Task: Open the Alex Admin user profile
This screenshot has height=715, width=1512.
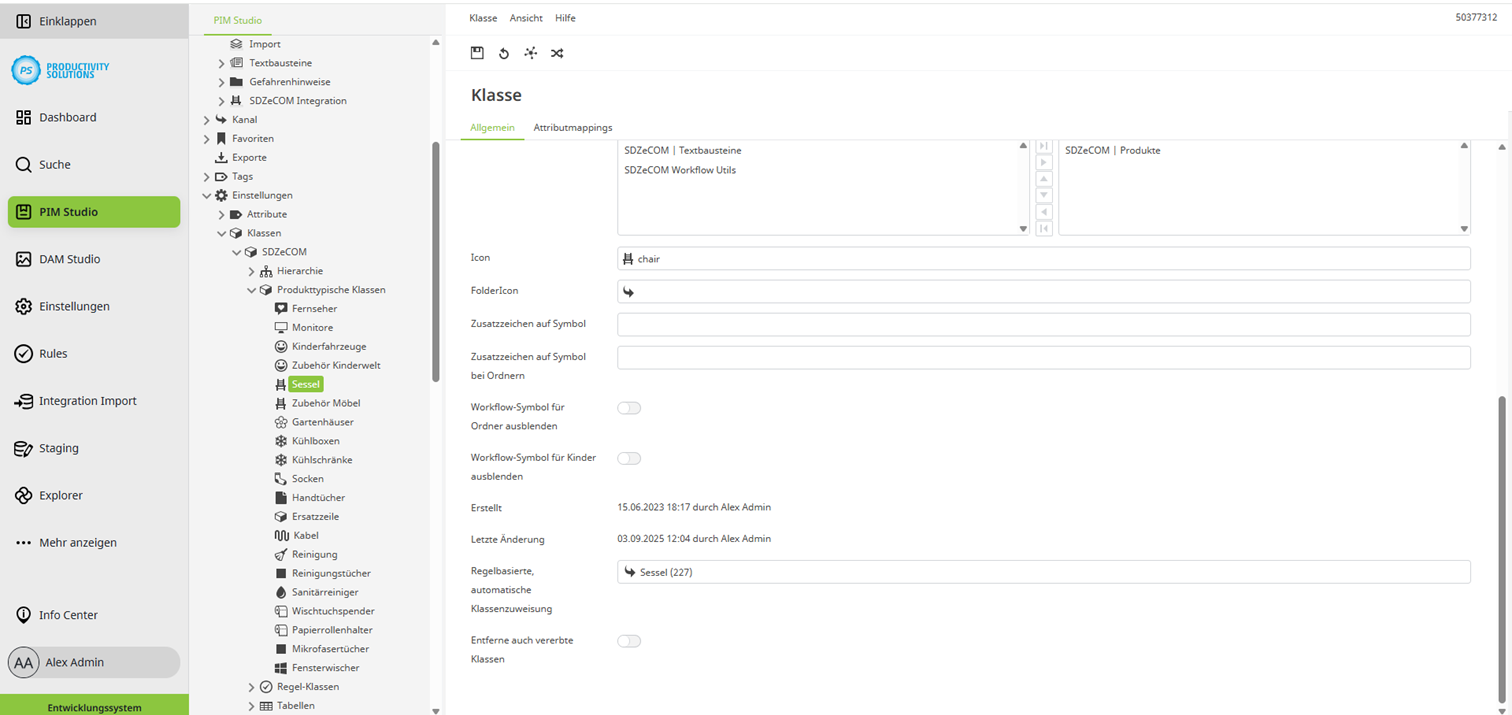Action: 74,662
